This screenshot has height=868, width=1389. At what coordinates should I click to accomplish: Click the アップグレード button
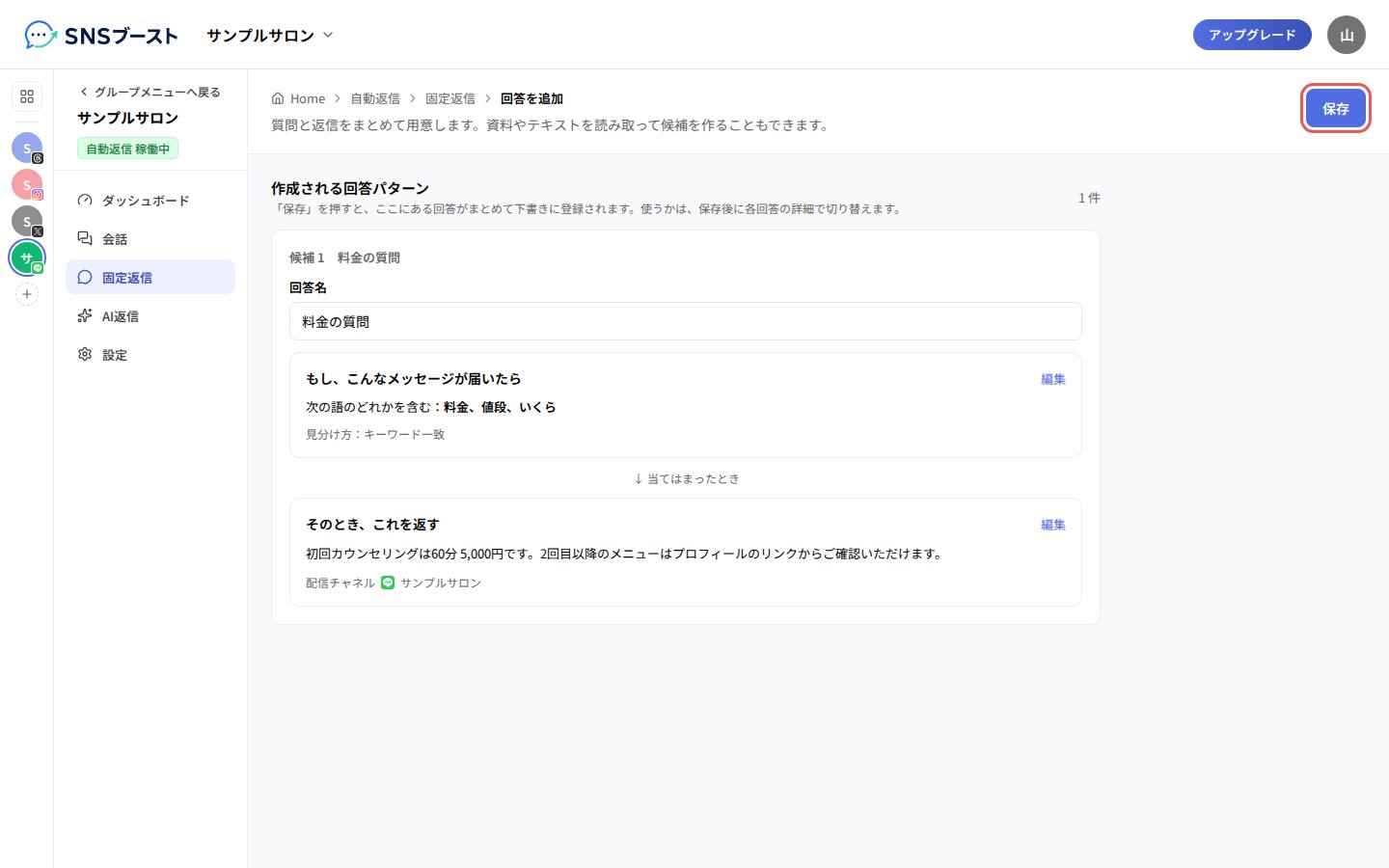pyautogui.click(x=1252, y=35)
